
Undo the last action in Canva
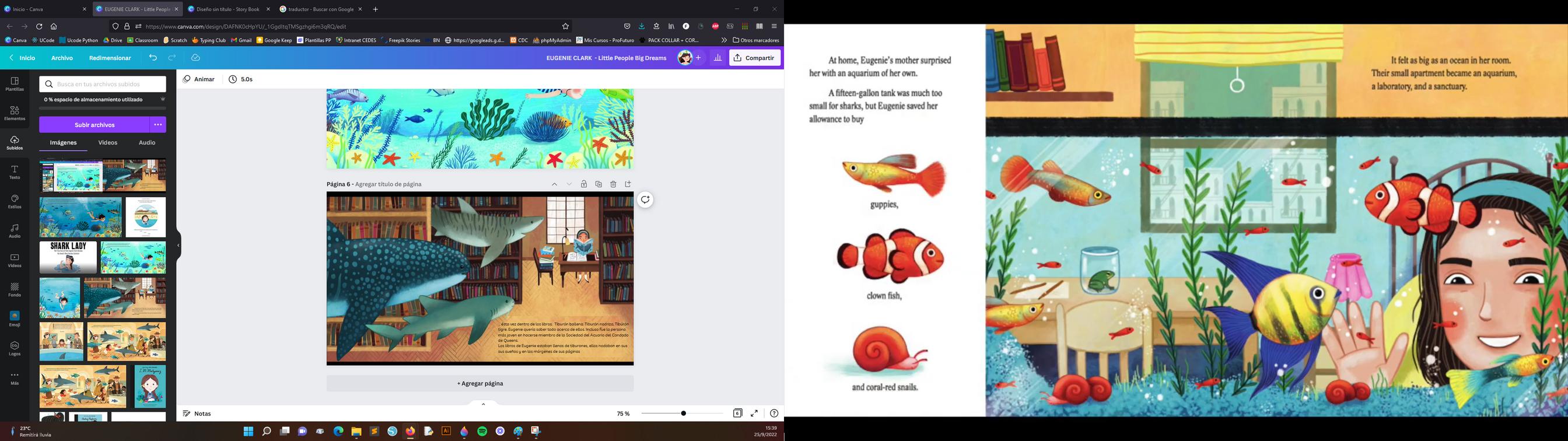click(x=153, y=58)
